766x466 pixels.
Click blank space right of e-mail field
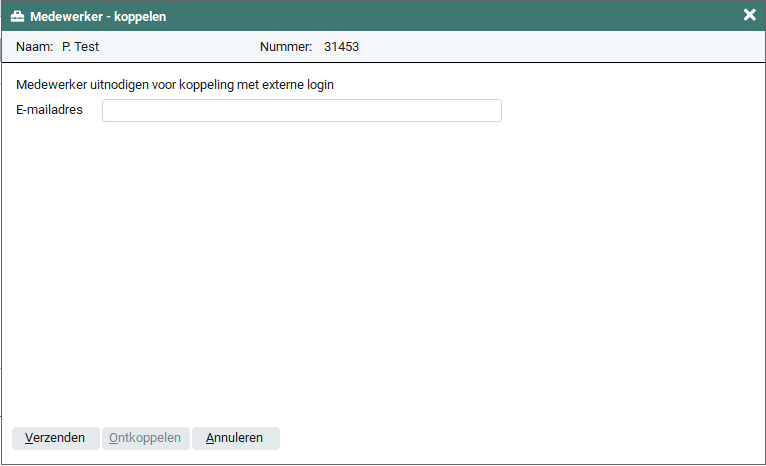(x=630, y=110)
